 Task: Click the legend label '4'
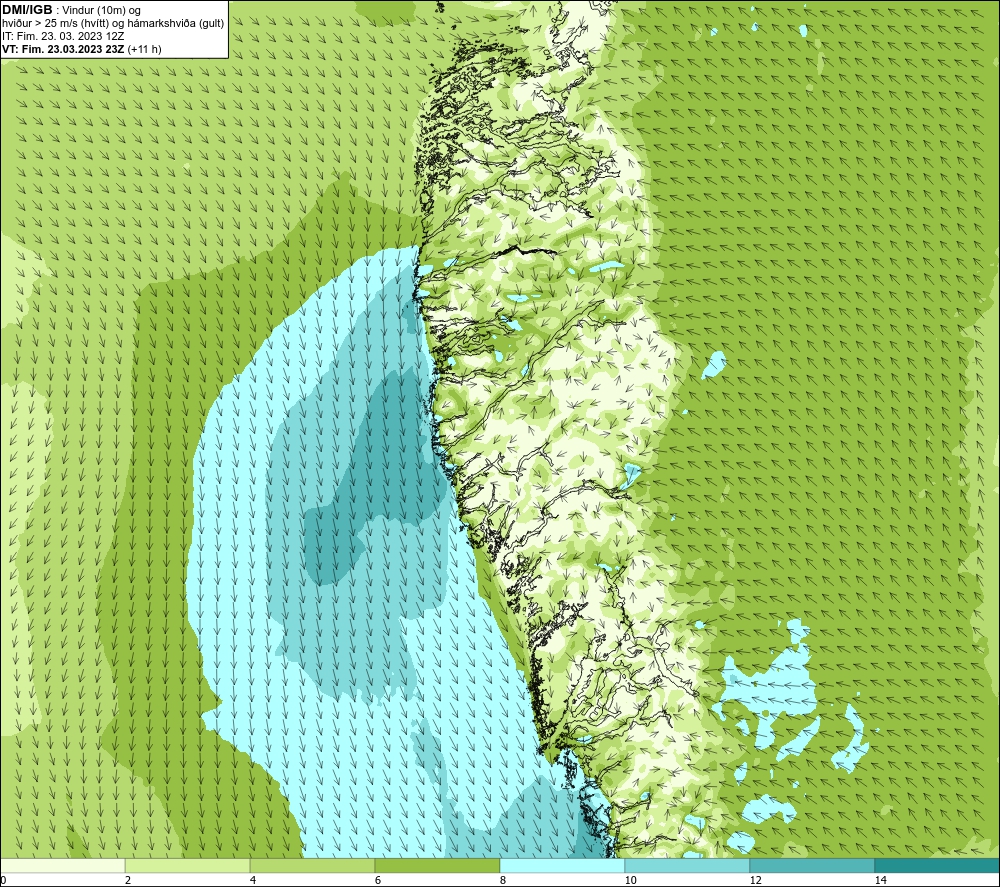(x=253, y=880)
